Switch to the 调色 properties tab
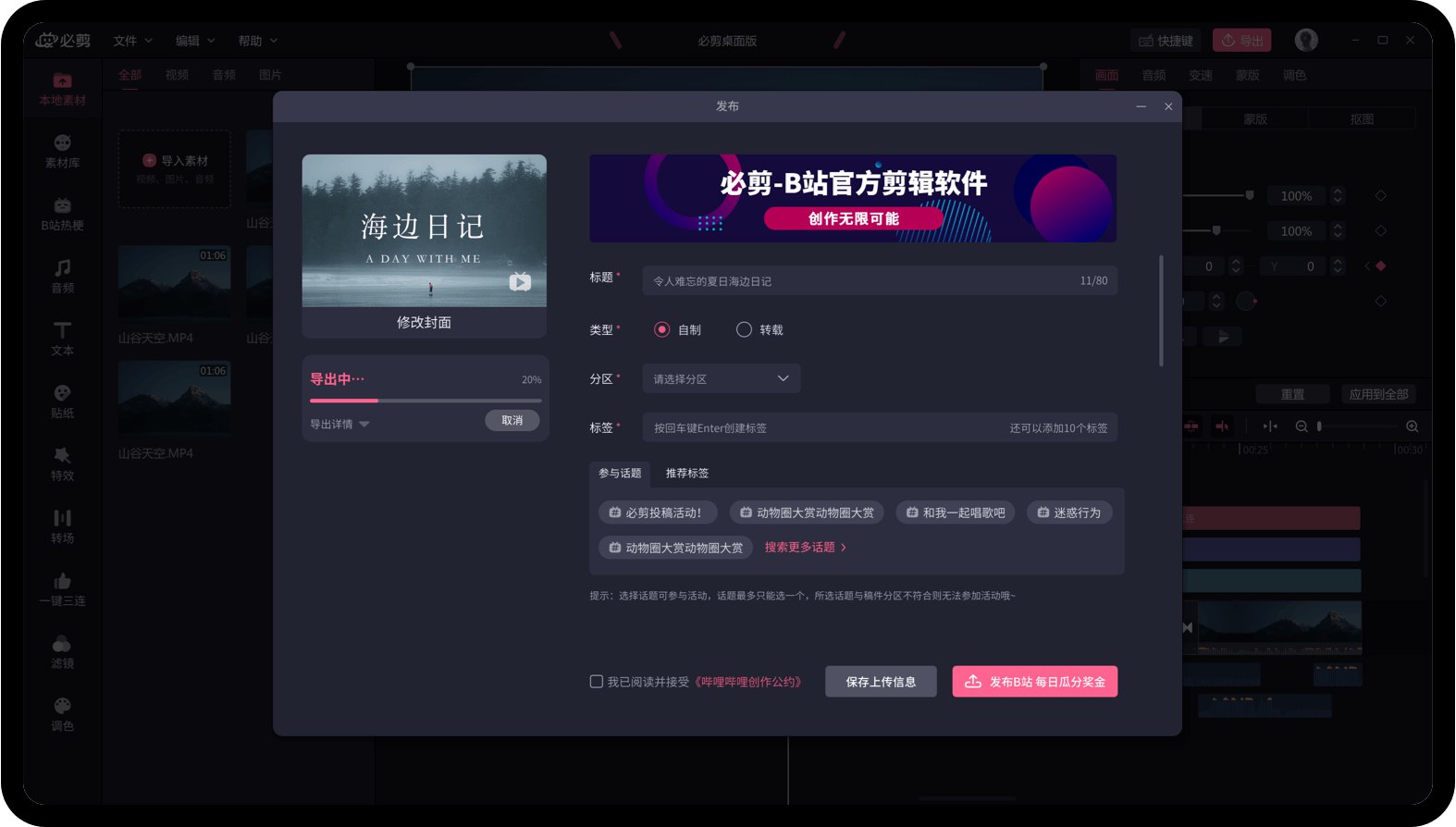This screenshot has width=1456, height=827. click(x=1294, y=75)
